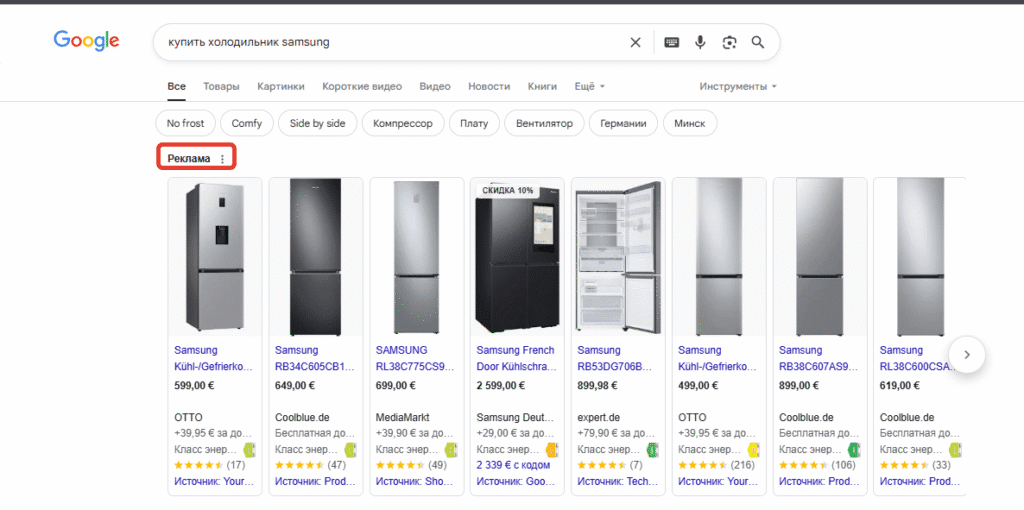The image size is (1024, 510).
Task: Click the 599,00 € OTTO fridge image
Action: (214, 257)
